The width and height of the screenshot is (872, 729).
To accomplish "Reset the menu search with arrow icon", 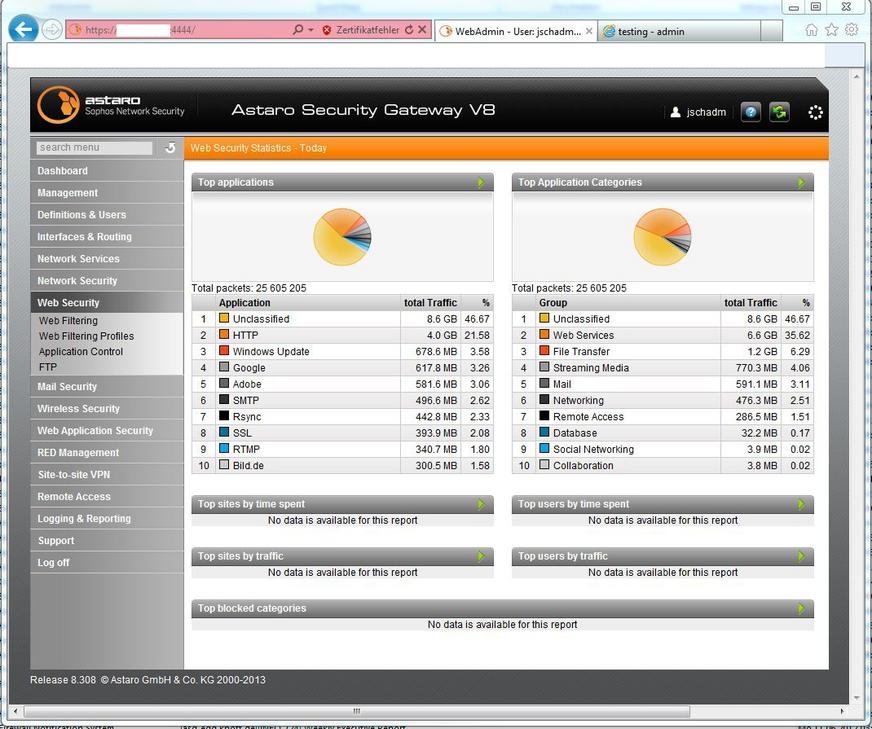I will tap(170, 147).
